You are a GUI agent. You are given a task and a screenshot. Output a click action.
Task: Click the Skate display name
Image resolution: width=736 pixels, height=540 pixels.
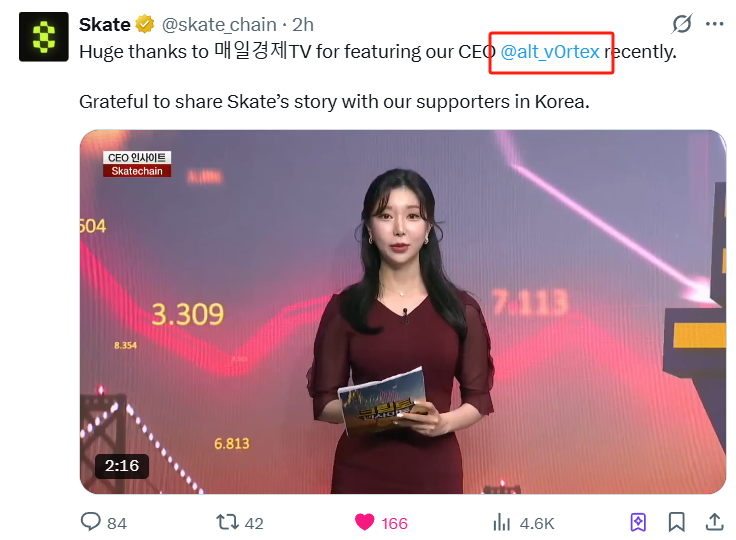pyautogui.click(x=105, y=24)
